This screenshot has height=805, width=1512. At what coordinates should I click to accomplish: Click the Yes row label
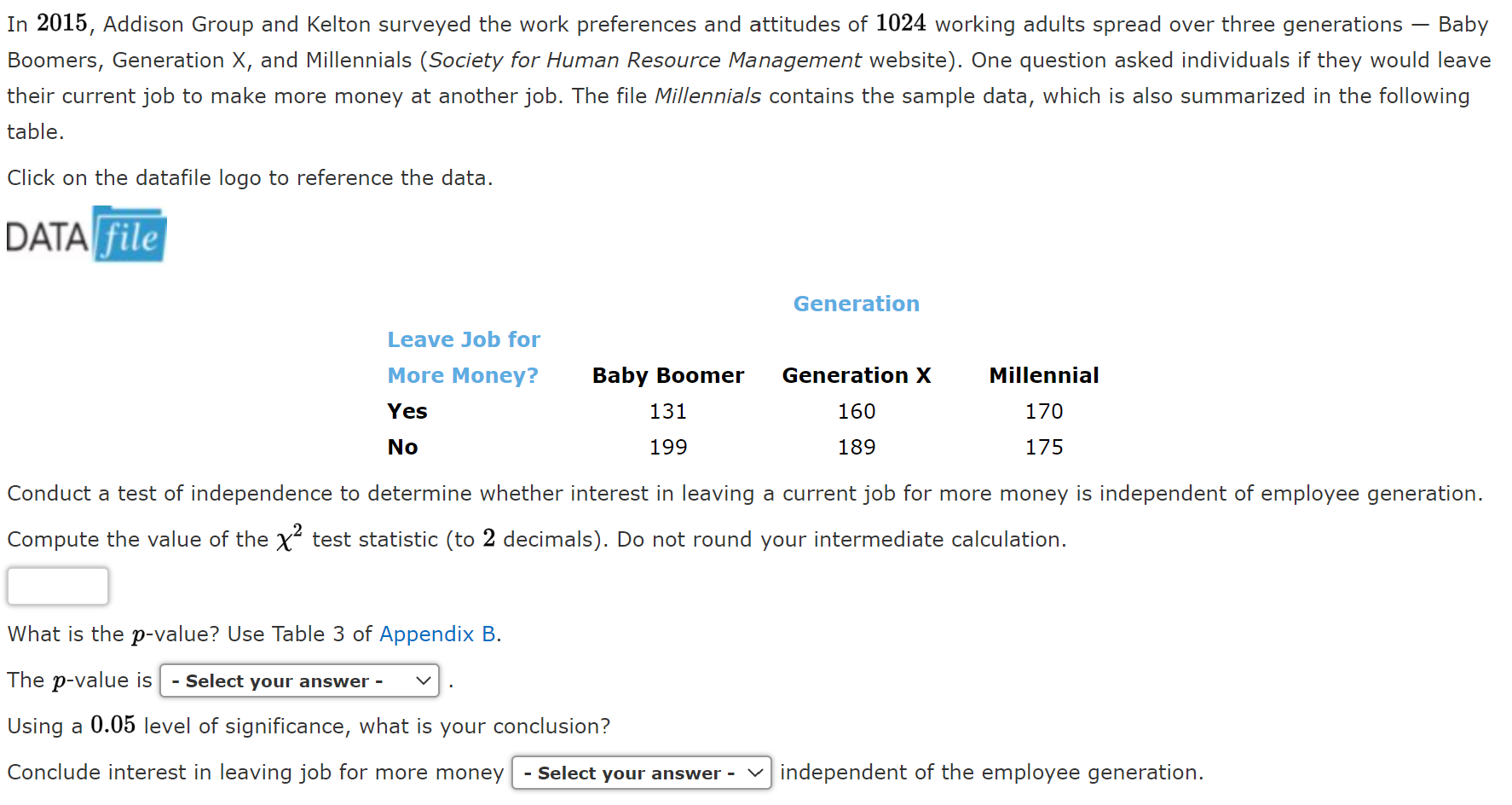pos(407,411)
